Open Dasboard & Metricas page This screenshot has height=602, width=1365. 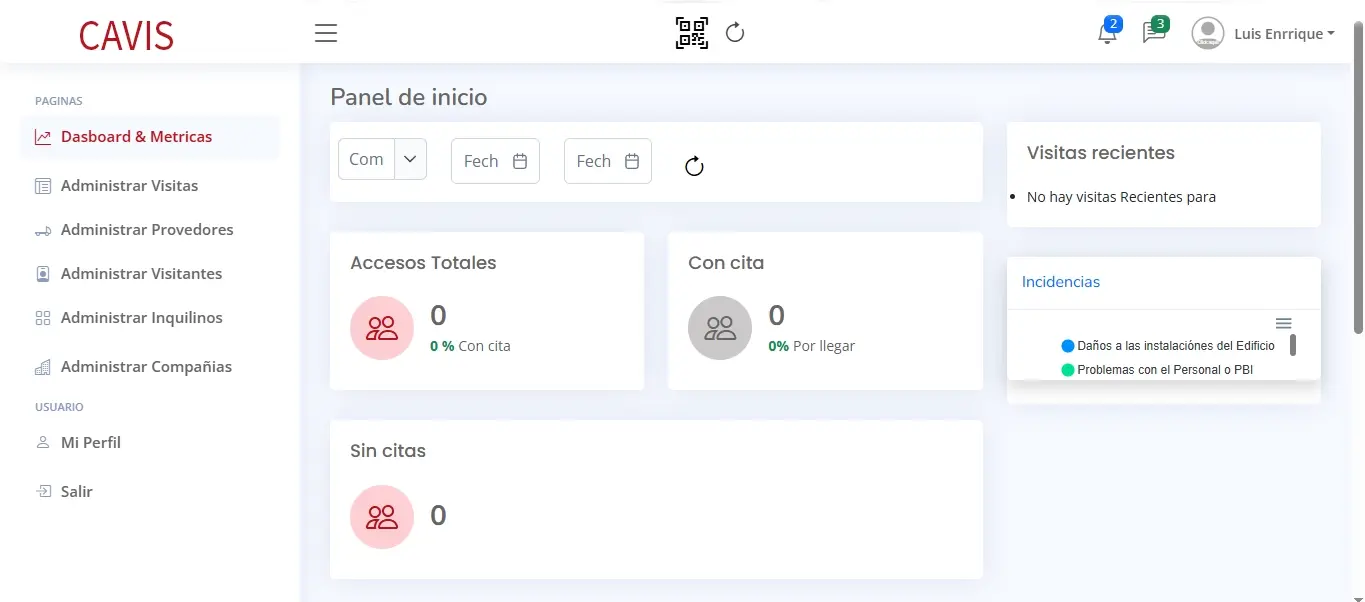pos(149,137)
